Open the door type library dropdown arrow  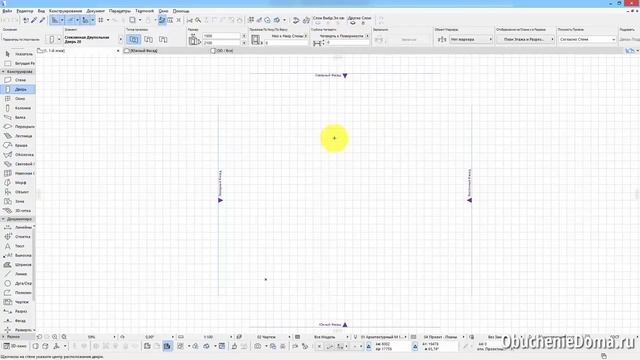[120, 40]
